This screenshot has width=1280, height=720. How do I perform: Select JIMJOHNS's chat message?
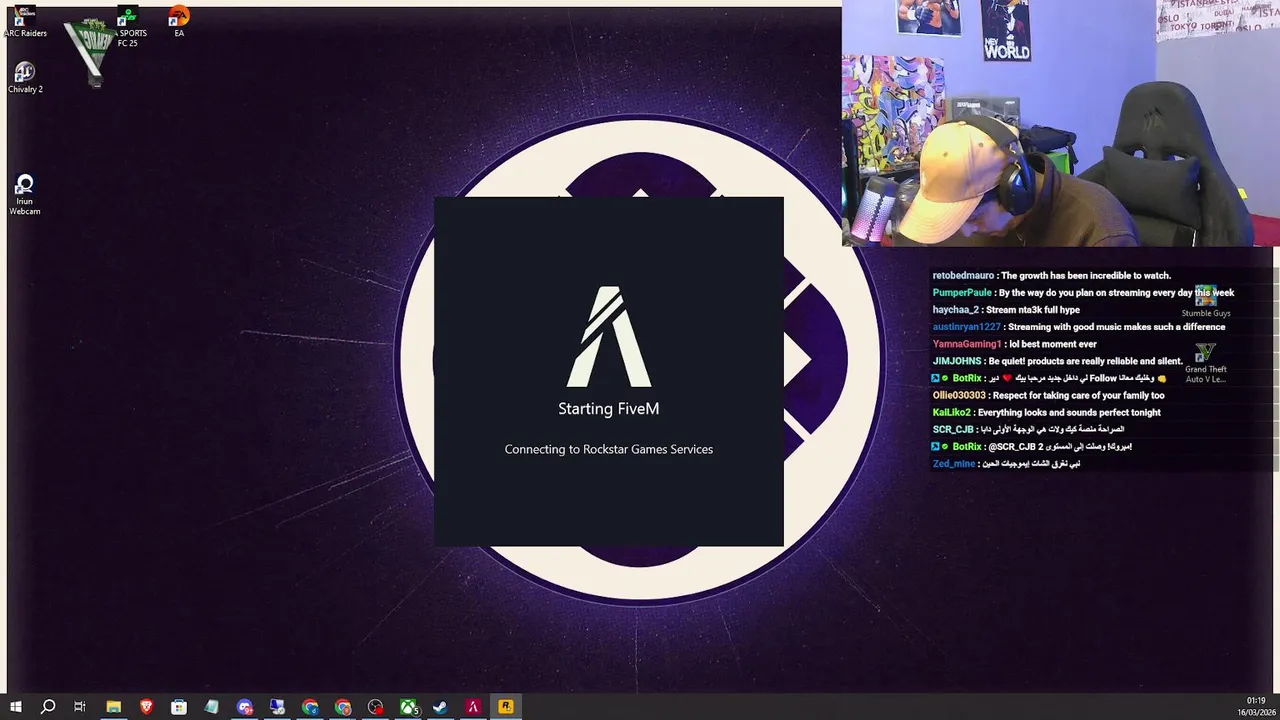1057,360
